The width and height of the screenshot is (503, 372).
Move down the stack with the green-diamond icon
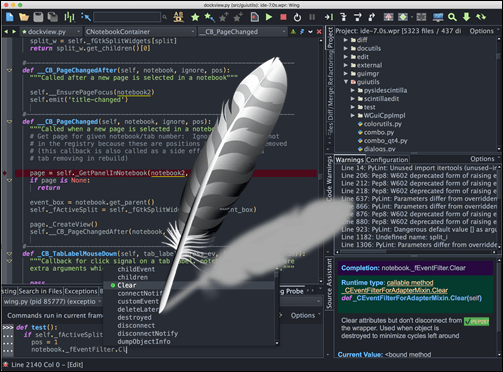click(403, 17)
